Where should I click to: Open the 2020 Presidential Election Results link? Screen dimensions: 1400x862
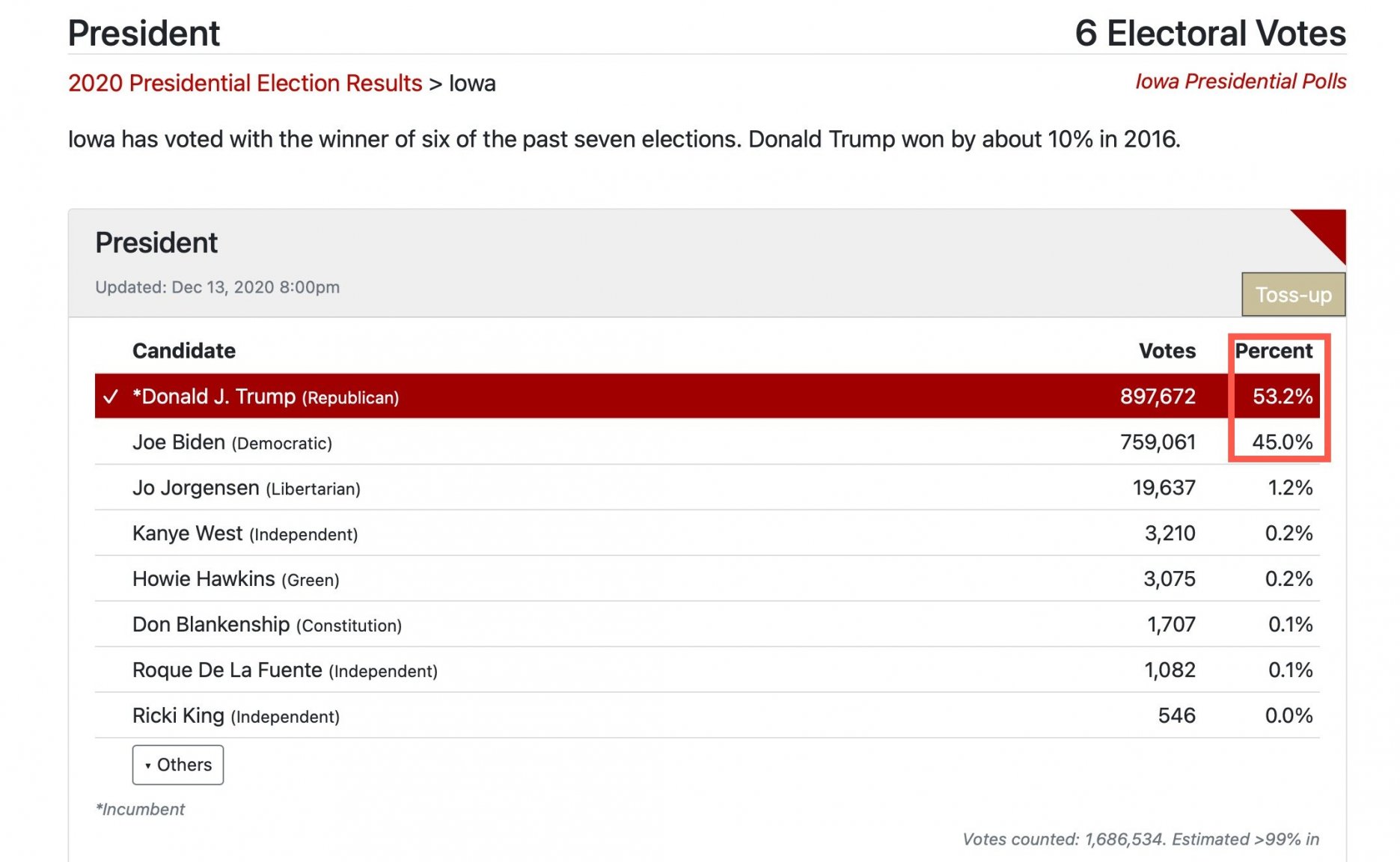point(245,83)
